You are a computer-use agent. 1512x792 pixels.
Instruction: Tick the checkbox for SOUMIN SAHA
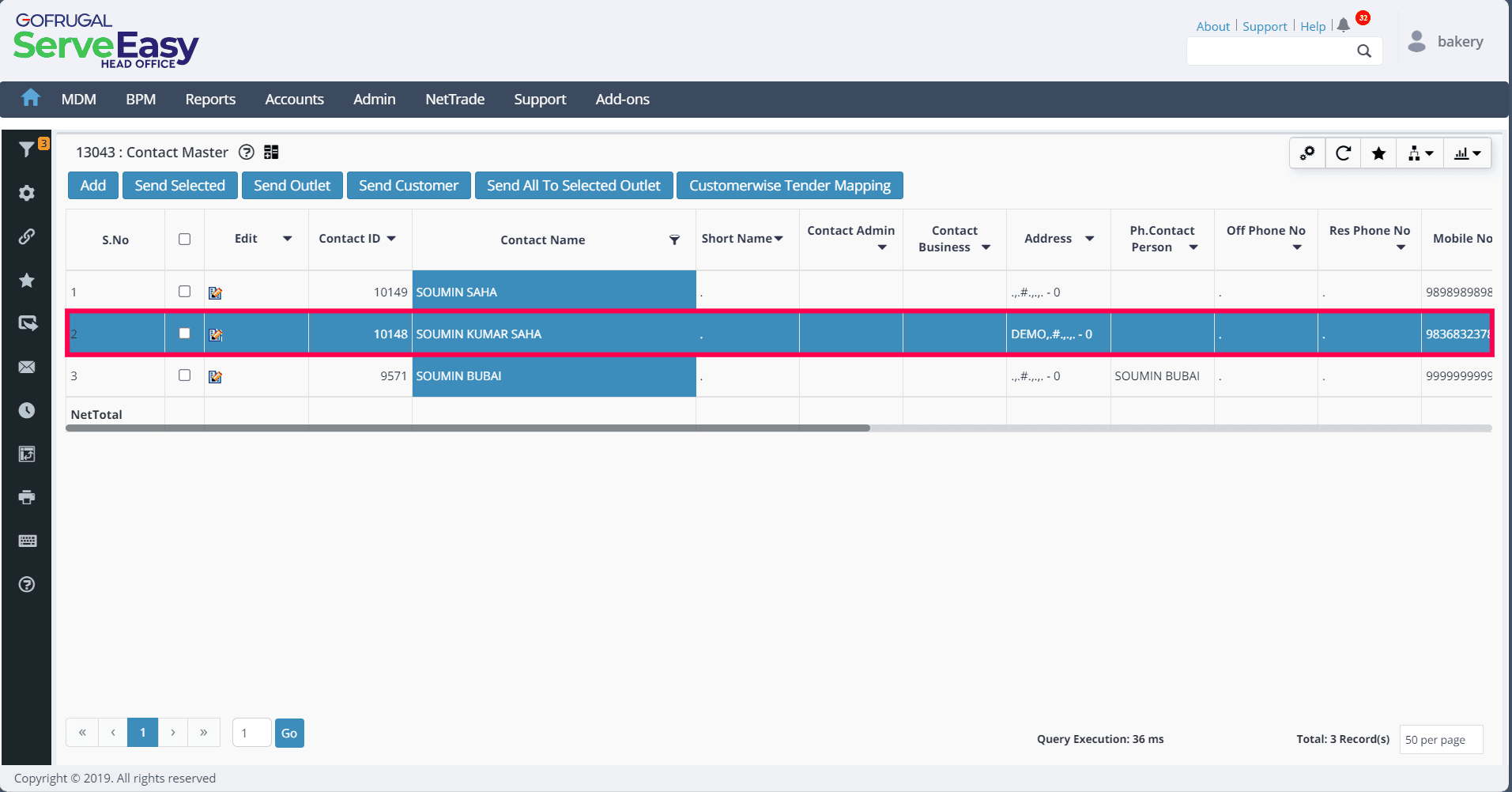[x=185, y=291]
